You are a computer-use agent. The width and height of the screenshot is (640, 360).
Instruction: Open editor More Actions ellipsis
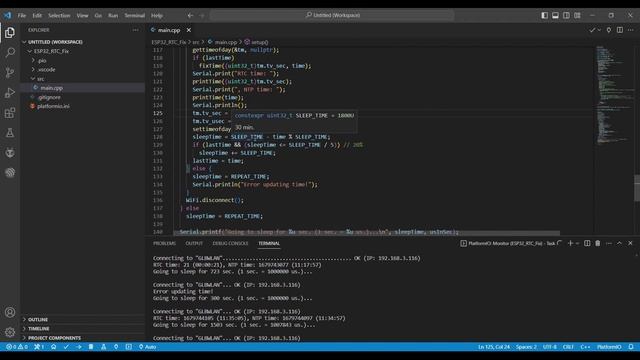pos(631,30)
